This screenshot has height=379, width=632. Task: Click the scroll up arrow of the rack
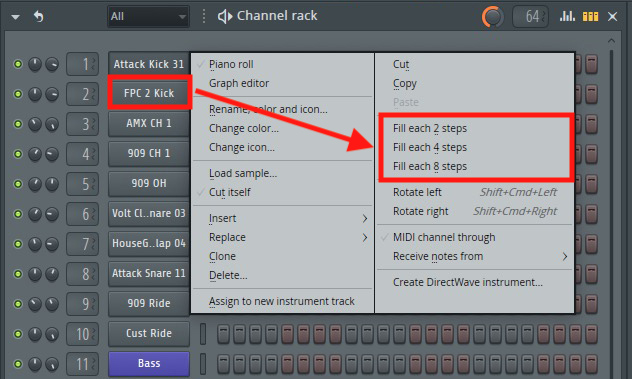pos(611,40)
